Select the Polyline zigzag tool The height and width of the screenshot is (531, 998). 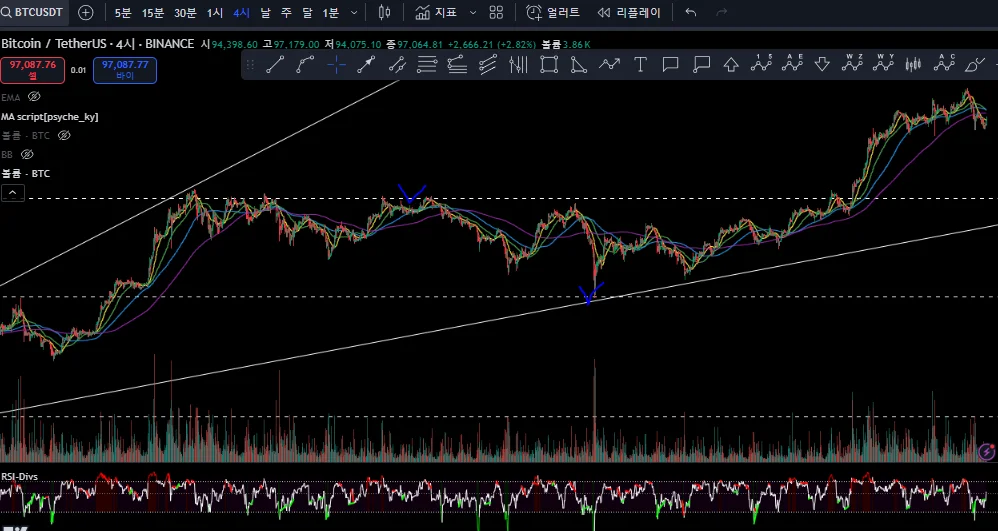point(609,64)
